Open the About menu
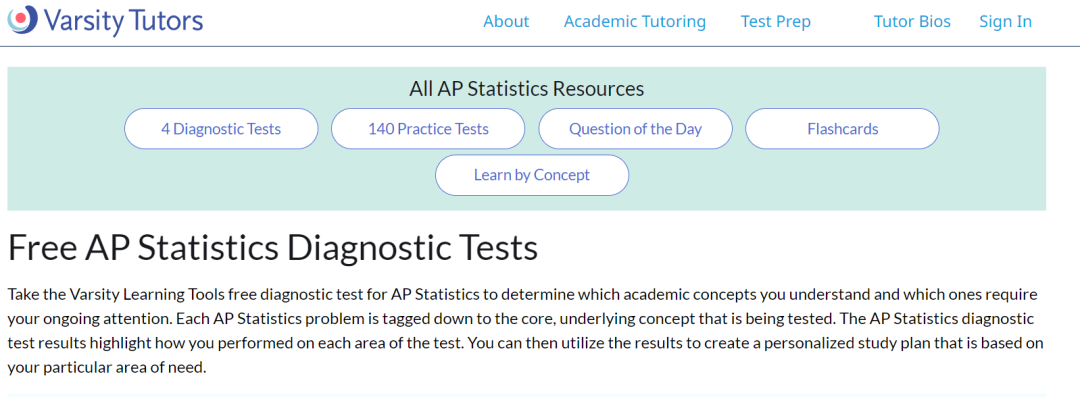 (x=506, y=21)
